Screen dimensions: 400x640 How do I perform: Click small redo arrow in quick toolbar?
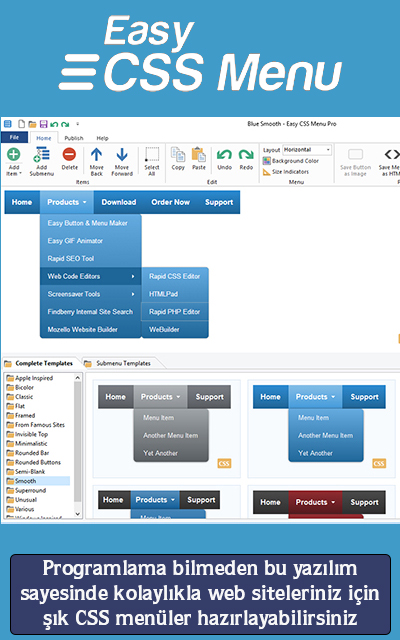coord(64,124)
